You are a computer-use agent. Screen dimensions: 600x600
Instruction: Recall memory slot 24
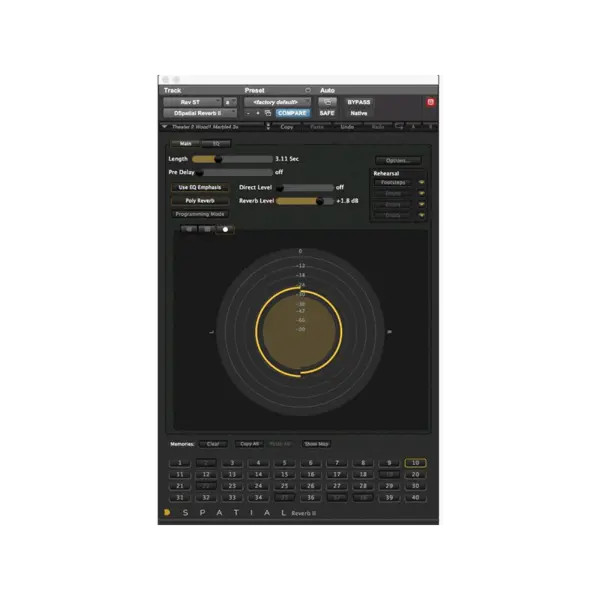(x=258, y=486)
